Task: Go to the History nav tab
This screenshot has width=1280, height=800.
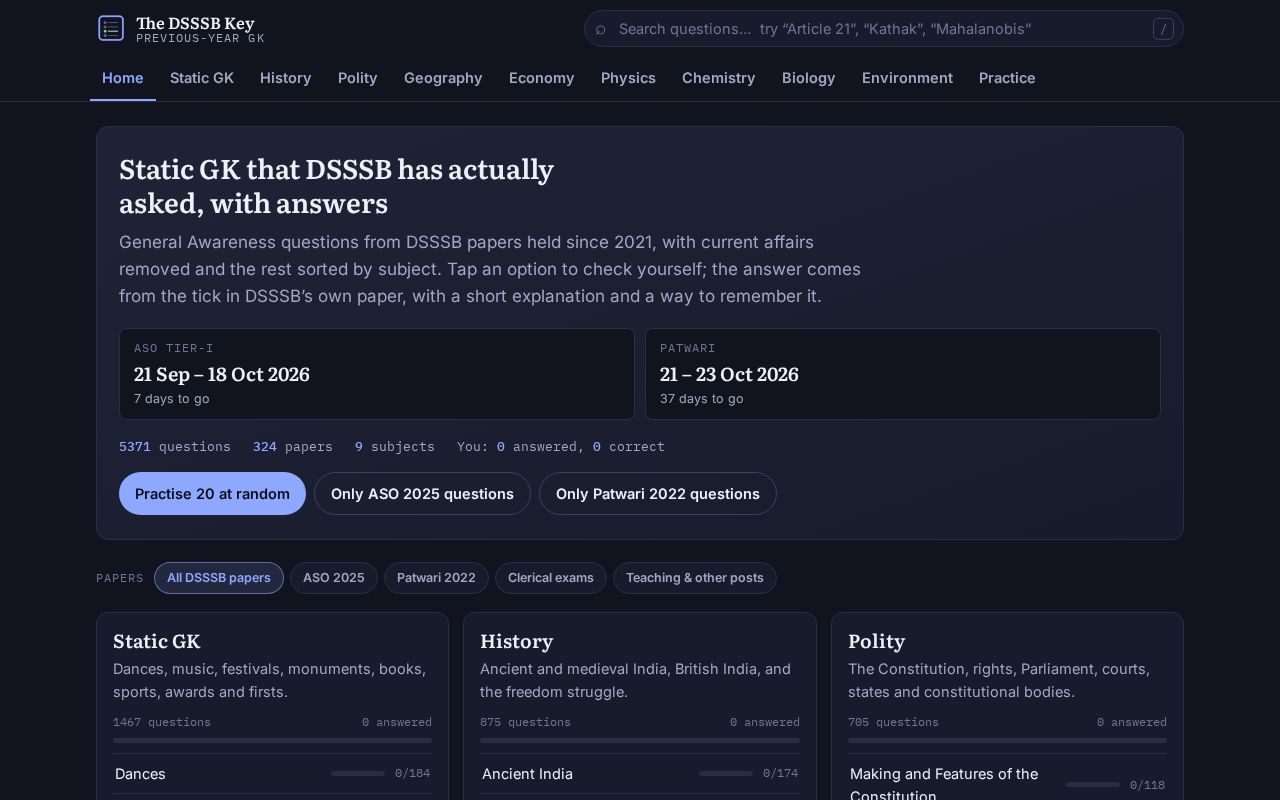Action: [x=286, y=78]
